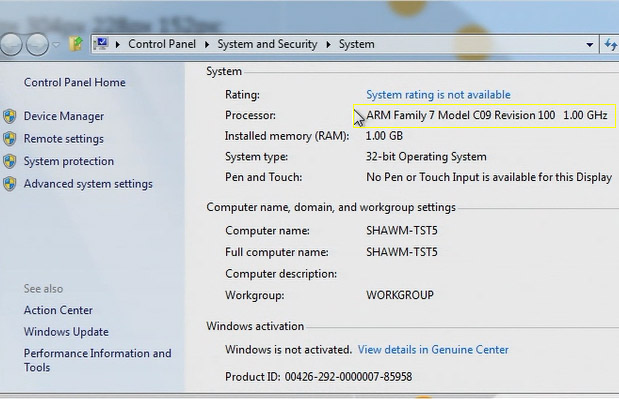Select Control Panel breadcrumb
This screenshot has width=619, height=399.
[162, 44]
